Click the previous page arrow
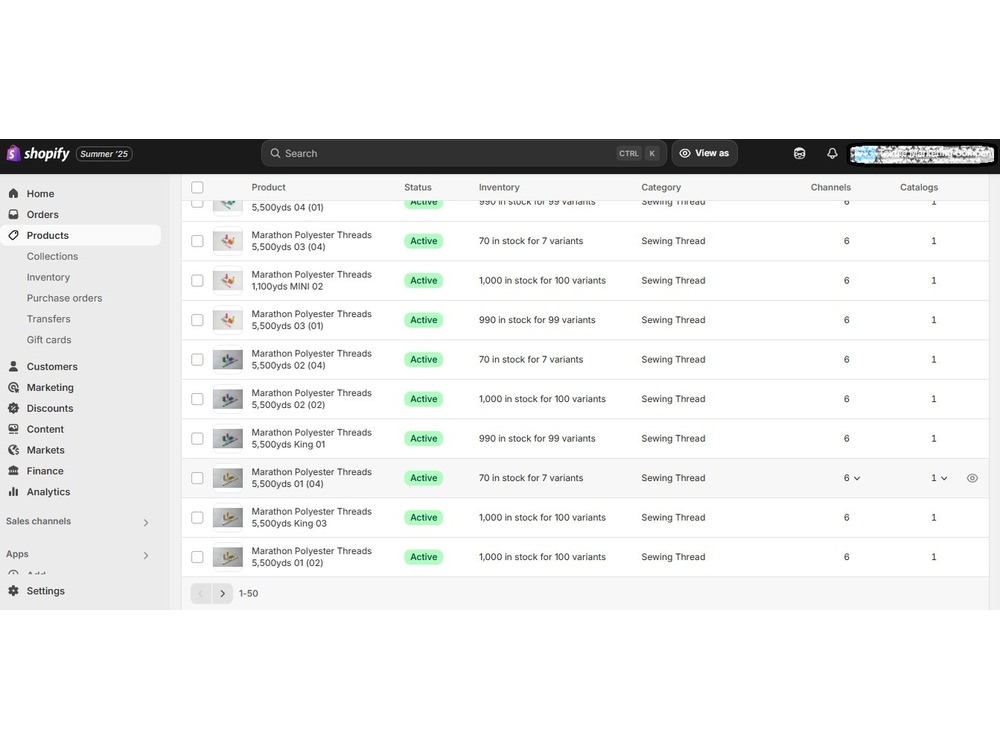1000x750 pixels. point(201,594)
